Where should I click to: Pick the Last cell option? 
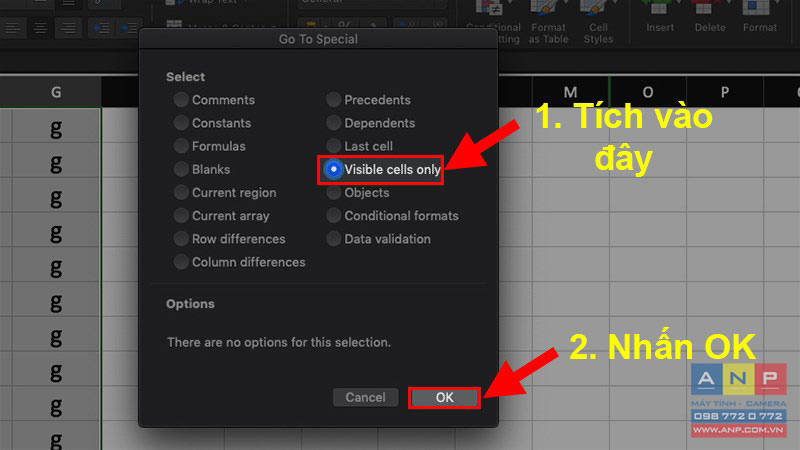pos(333,146)
